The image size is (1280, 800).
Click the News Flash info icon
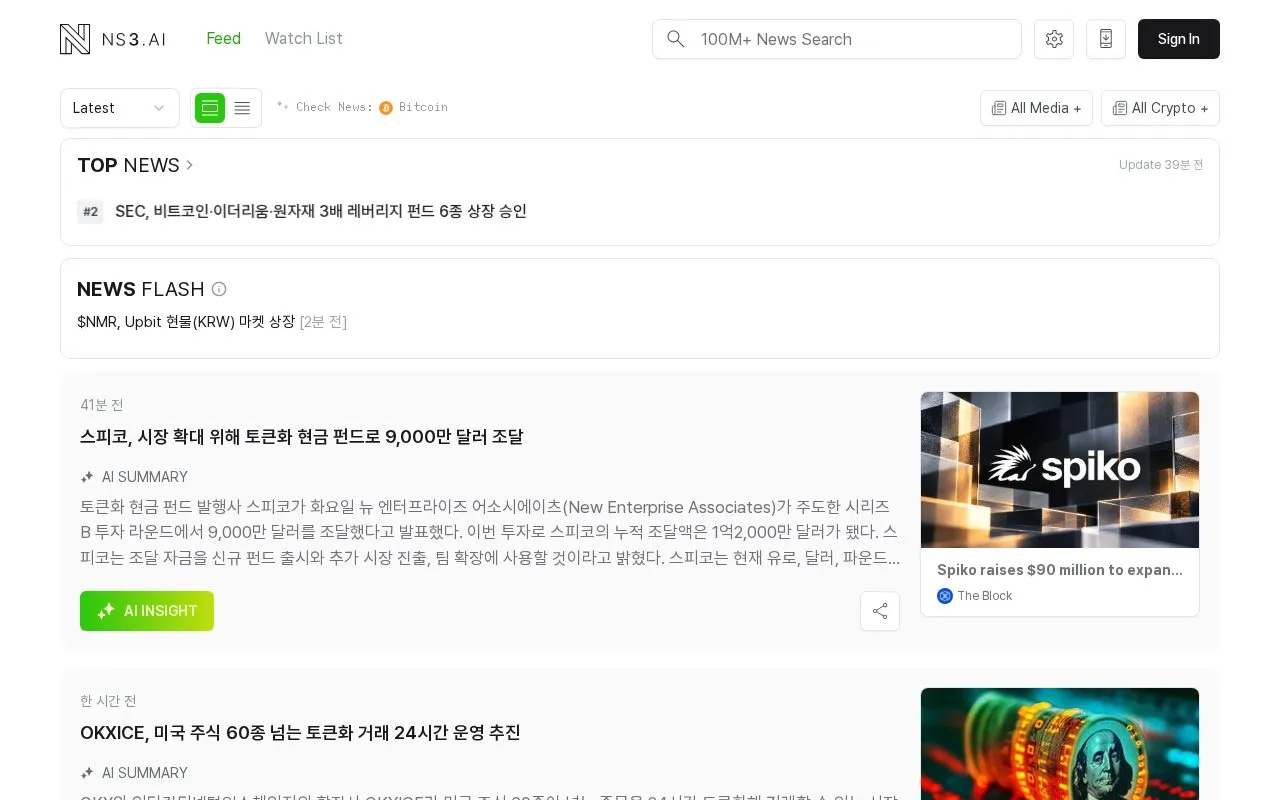[x=219, y=289]
